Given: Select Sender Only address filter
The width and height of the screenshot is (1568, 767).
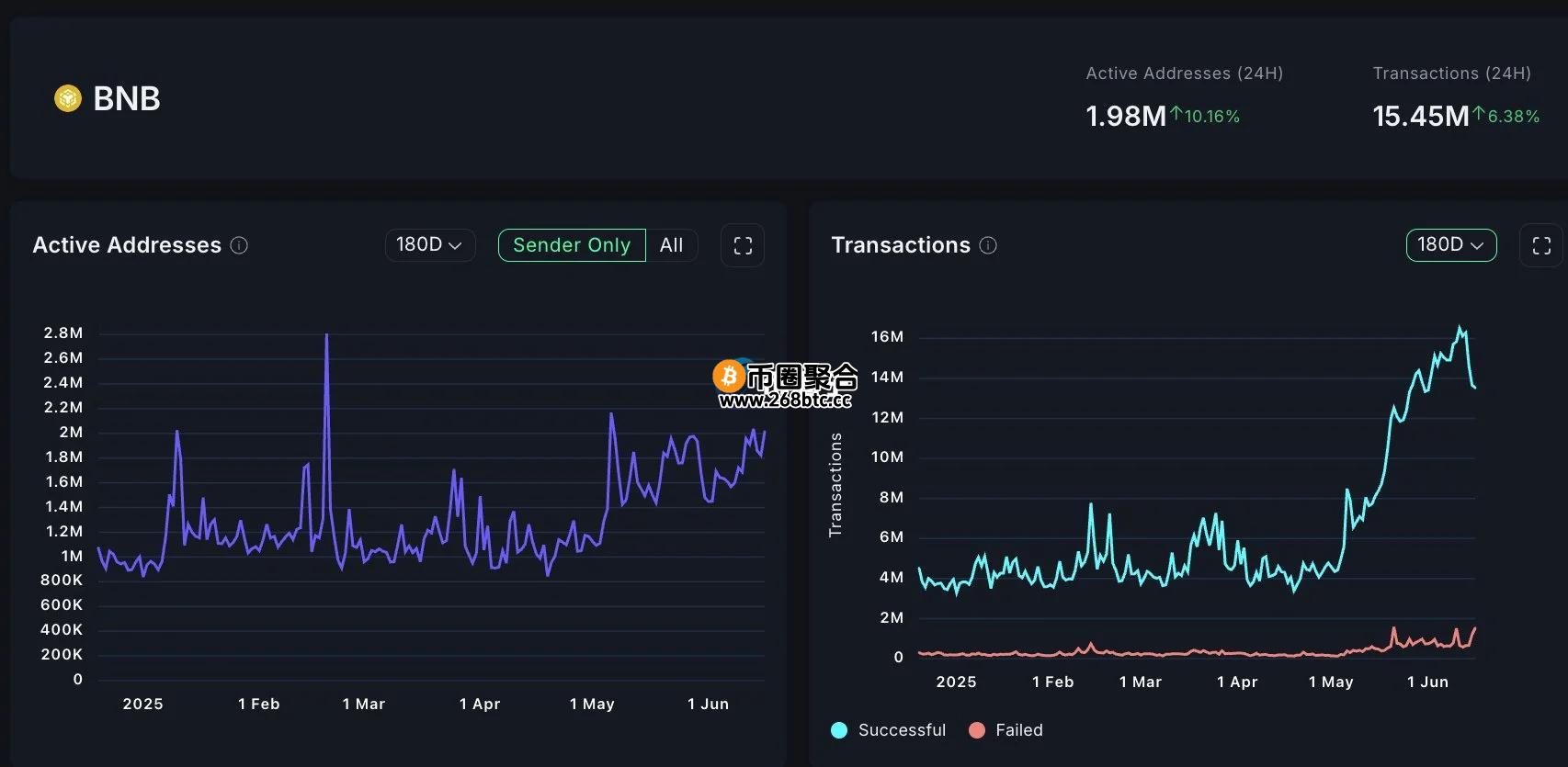Looking at the screenshot, I should [572, 245].
